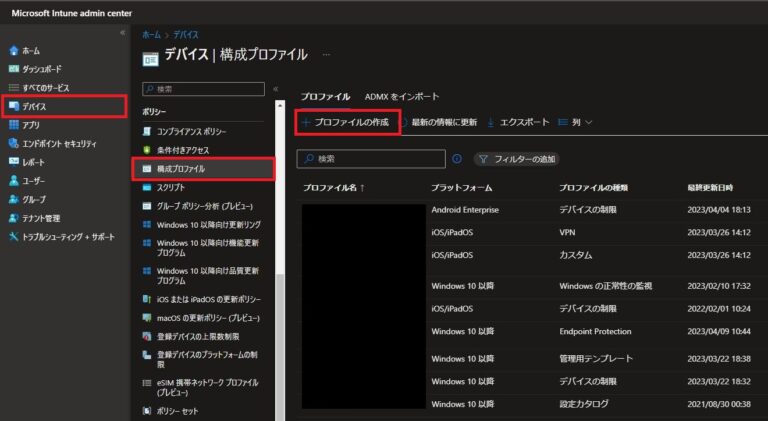Click the 設定カタログ cell

[x=584, y=404]
